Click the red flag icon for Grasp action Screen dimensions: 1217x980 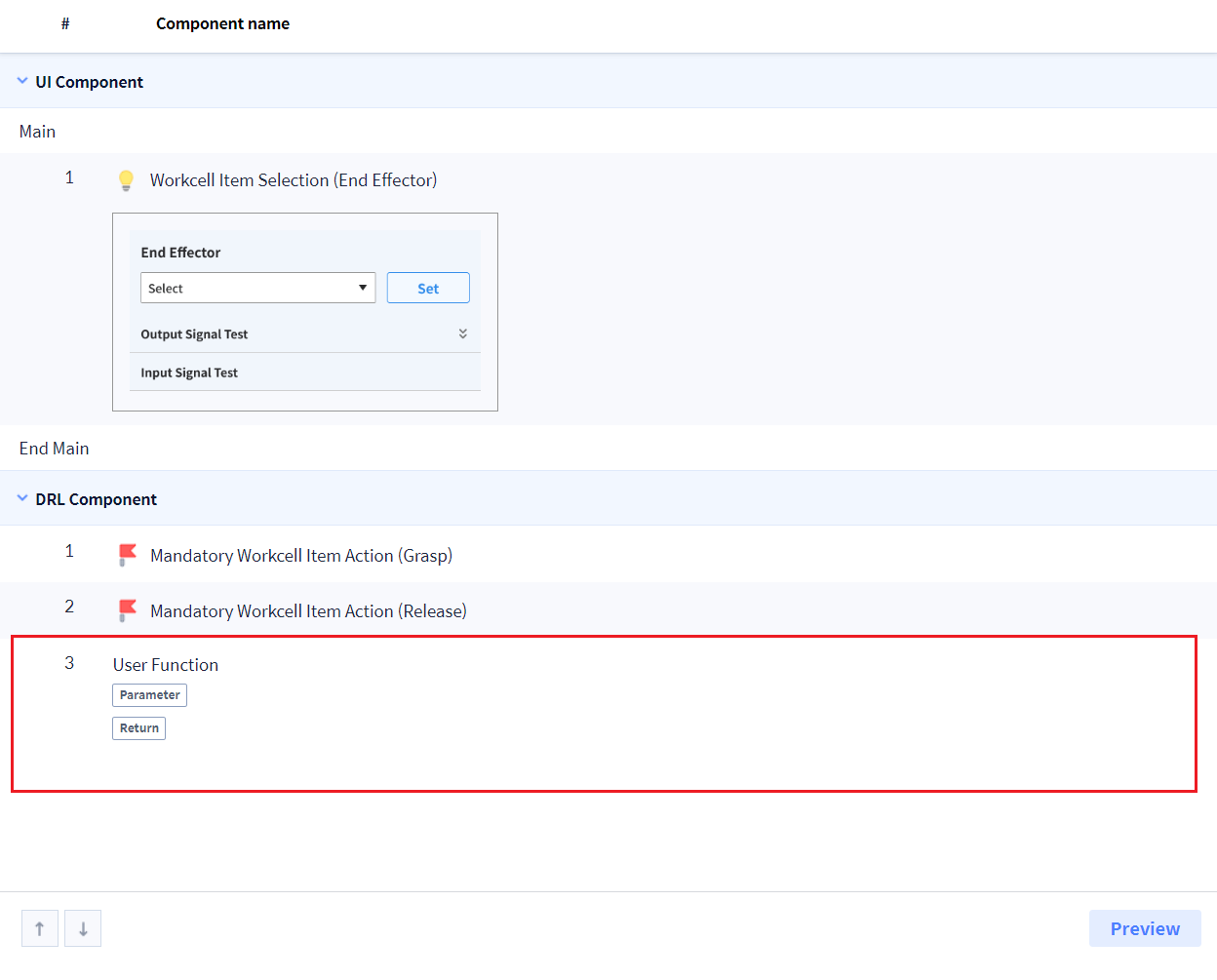[127, 555]
